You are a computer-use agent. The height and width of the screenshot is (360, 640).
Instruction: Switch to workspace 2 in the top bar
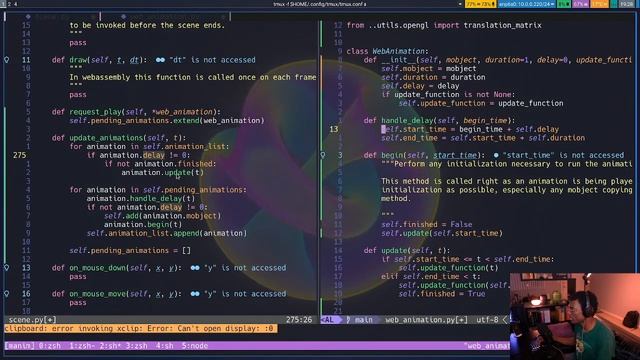point(9,4)
